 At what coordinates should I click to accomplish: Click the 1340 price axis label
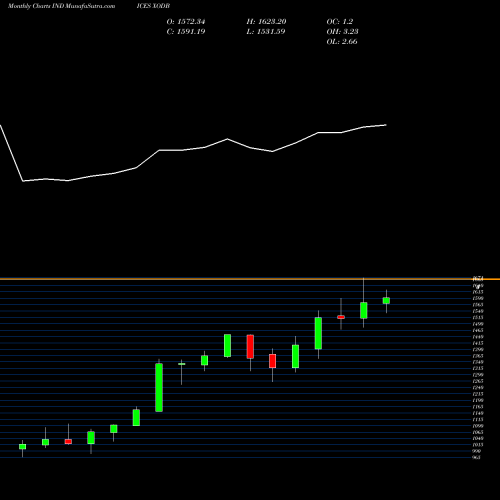[x=478, y=362]
